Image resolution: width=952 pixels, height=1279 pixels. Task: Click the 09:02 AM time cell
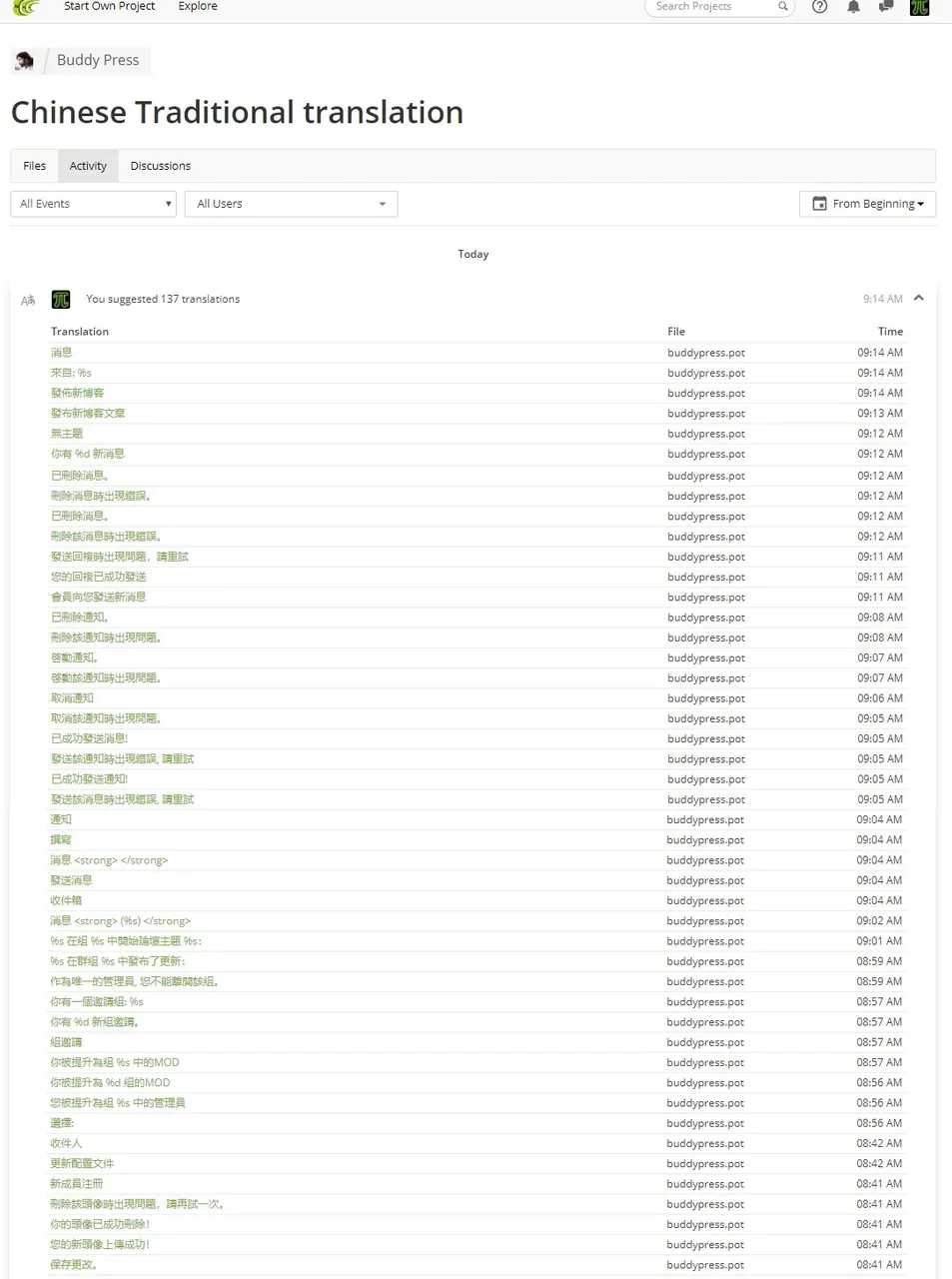coord(880,920)
